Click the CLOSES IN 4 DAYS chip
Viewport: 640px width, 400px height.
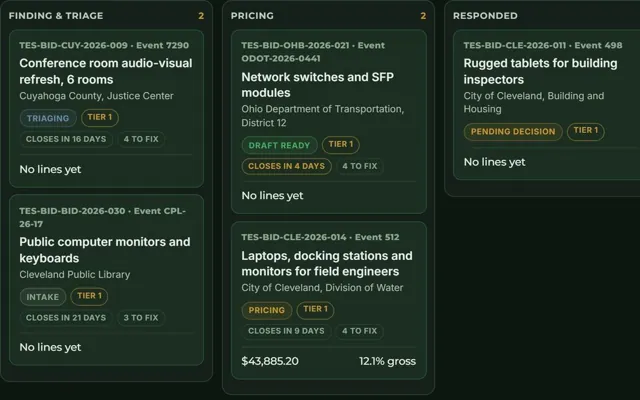(287, 166)
